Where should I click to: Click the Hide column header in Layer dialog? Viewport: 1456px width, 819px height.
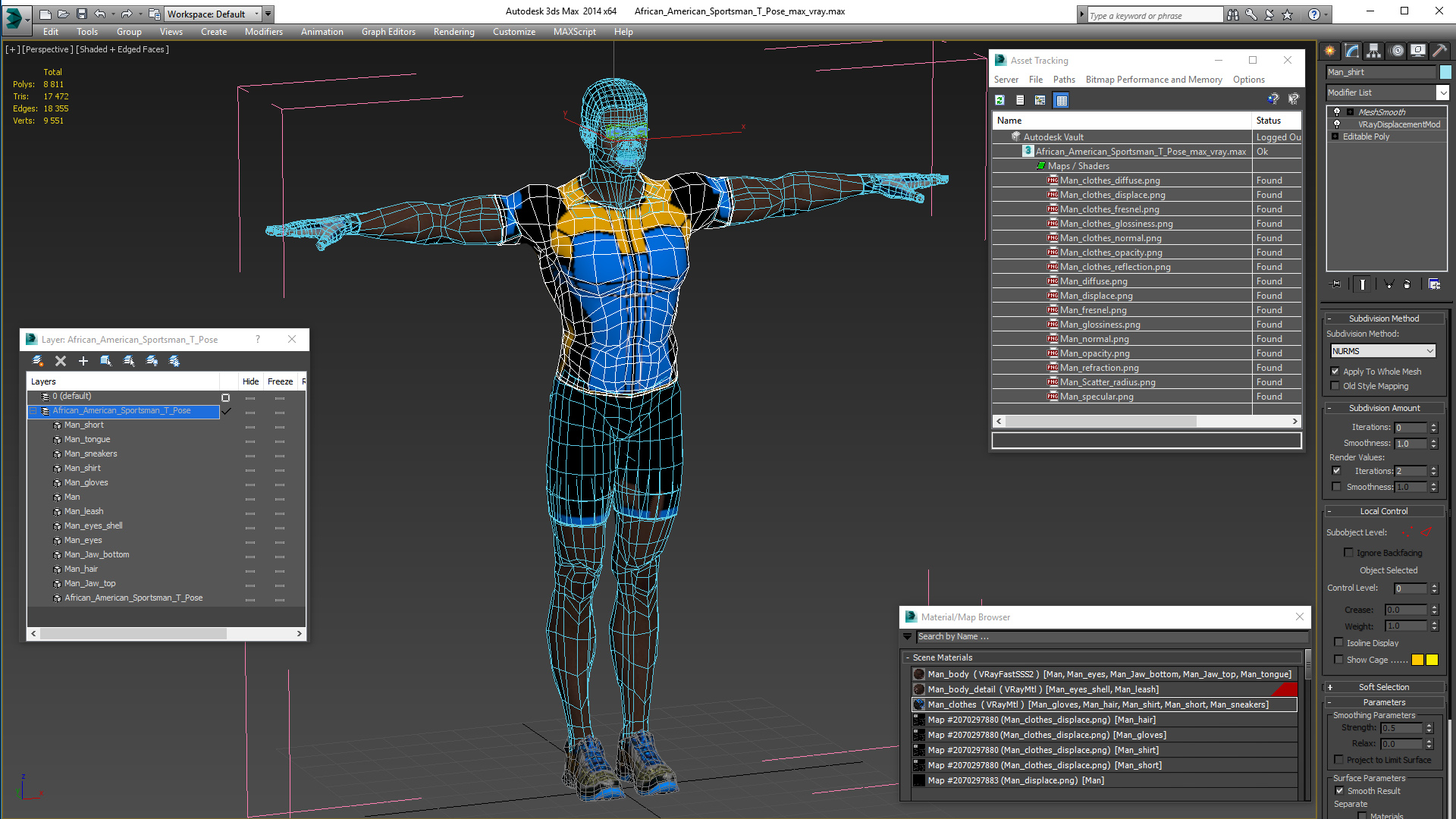250,381
